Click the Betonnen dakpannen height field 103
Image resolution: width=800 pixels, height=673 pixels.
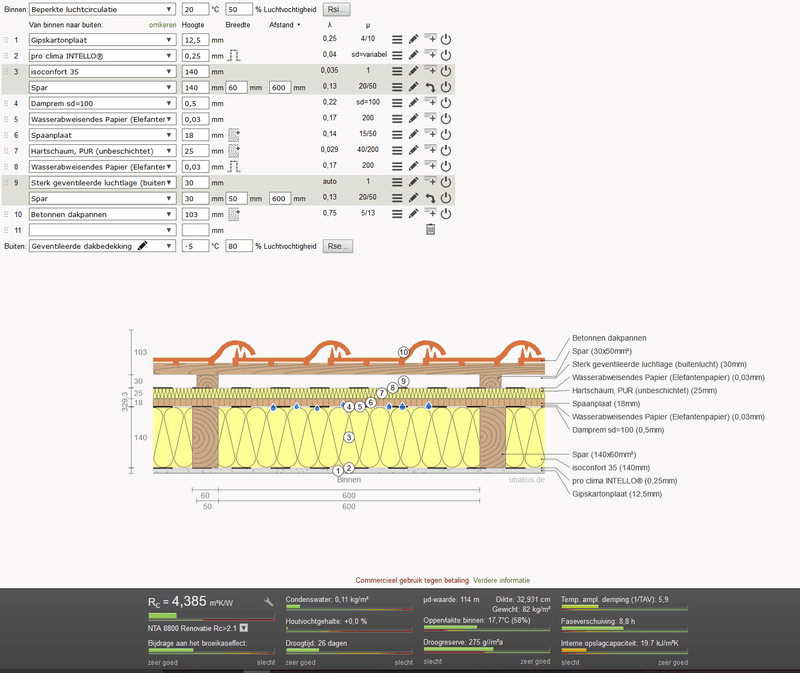click(195, 214)
